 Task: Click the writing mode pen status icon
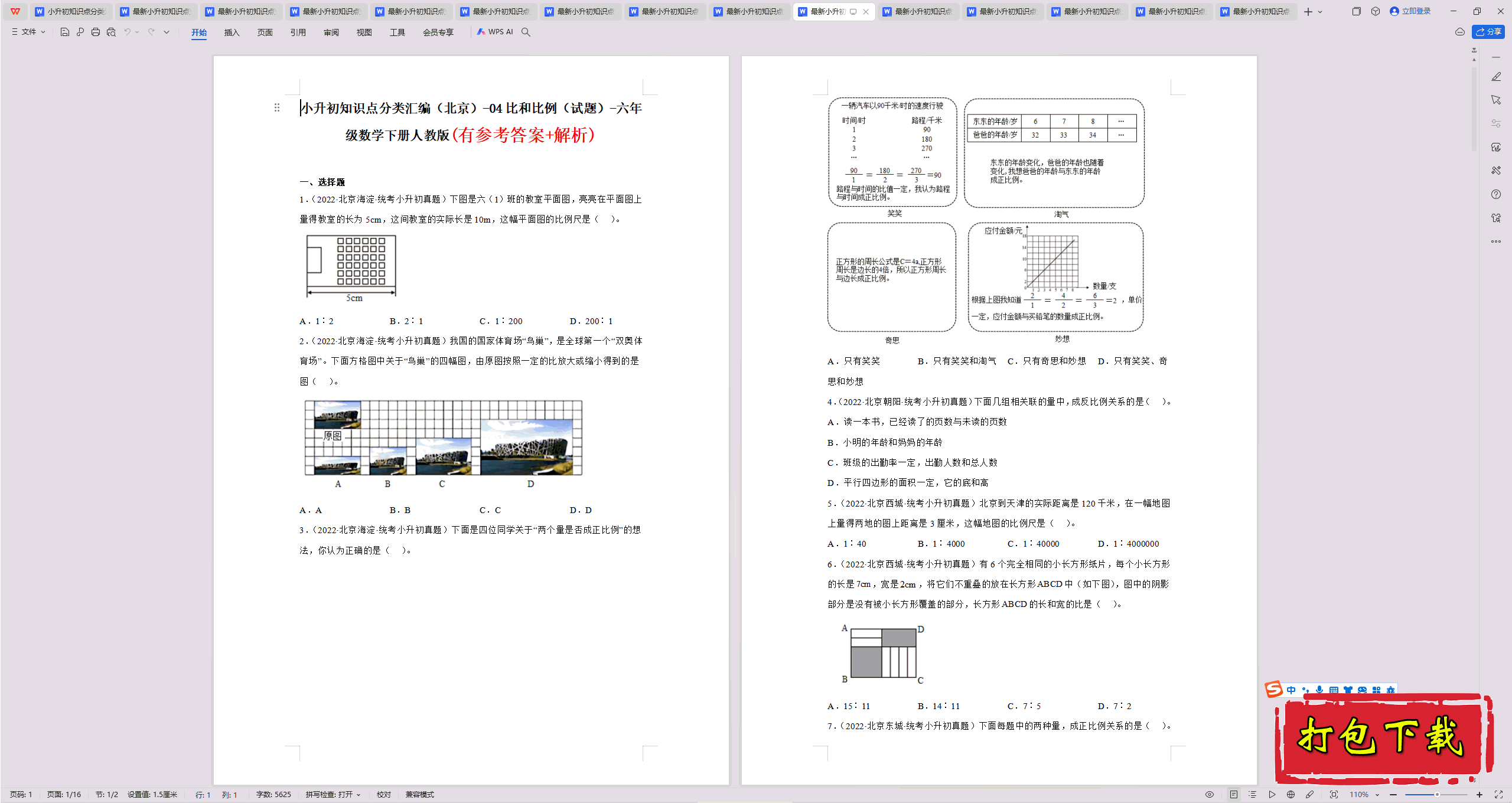(1309, 795)
